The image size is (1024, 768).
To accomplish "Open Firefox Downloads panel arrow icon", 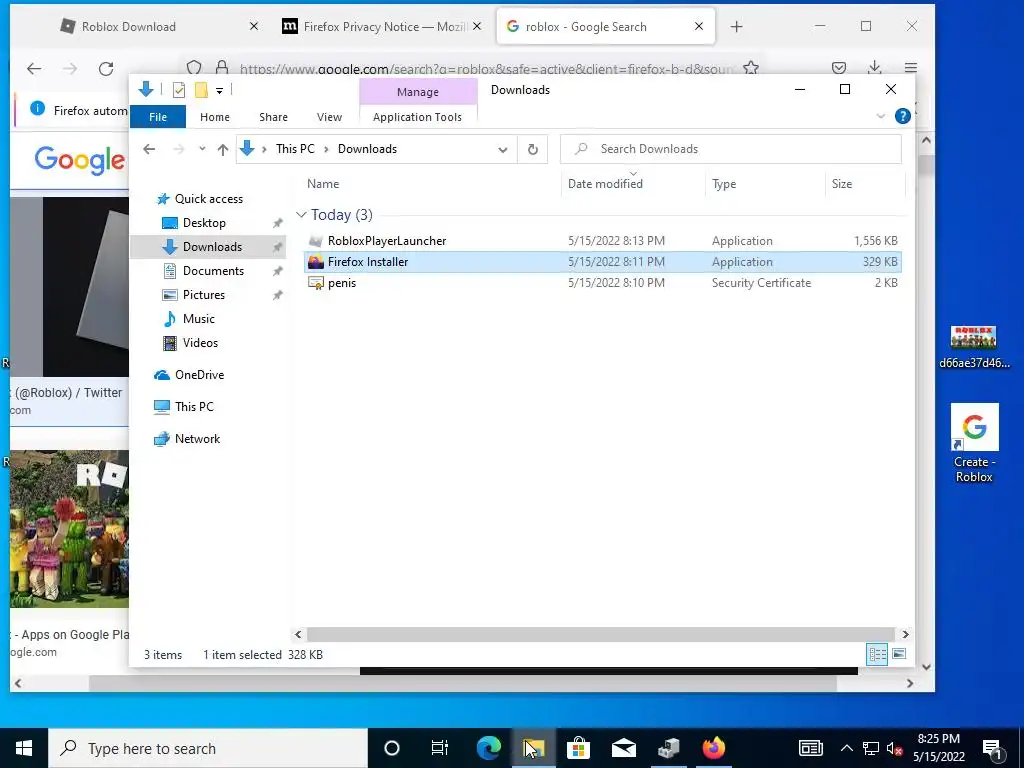I will (874, 67).
